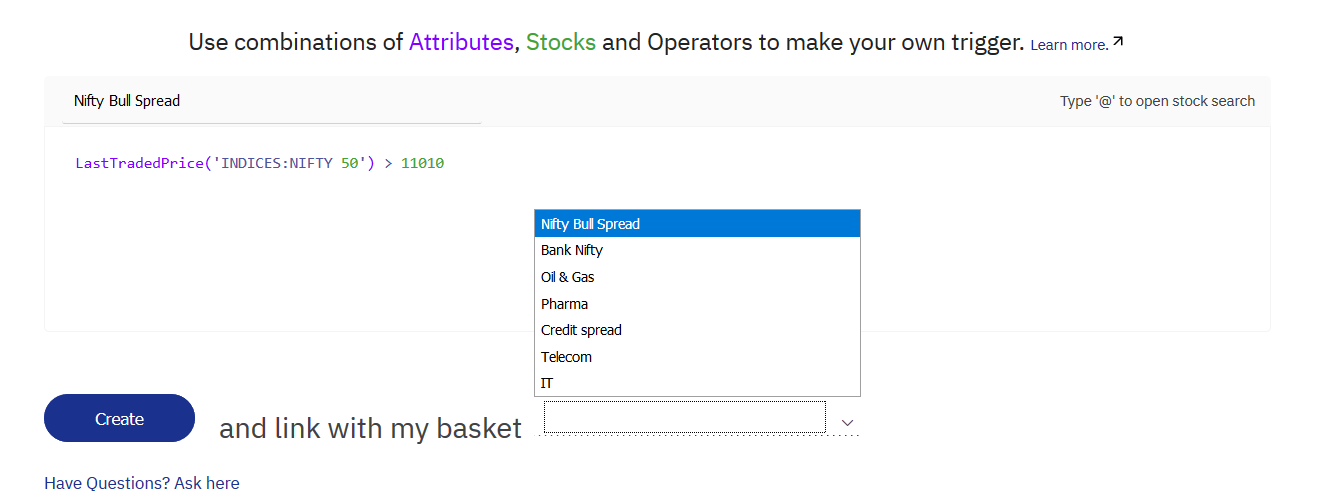This screenshot has height=500, width=1317.
Task: Click the external-link arrow beside Learn more
Action: pos(1118,42)
